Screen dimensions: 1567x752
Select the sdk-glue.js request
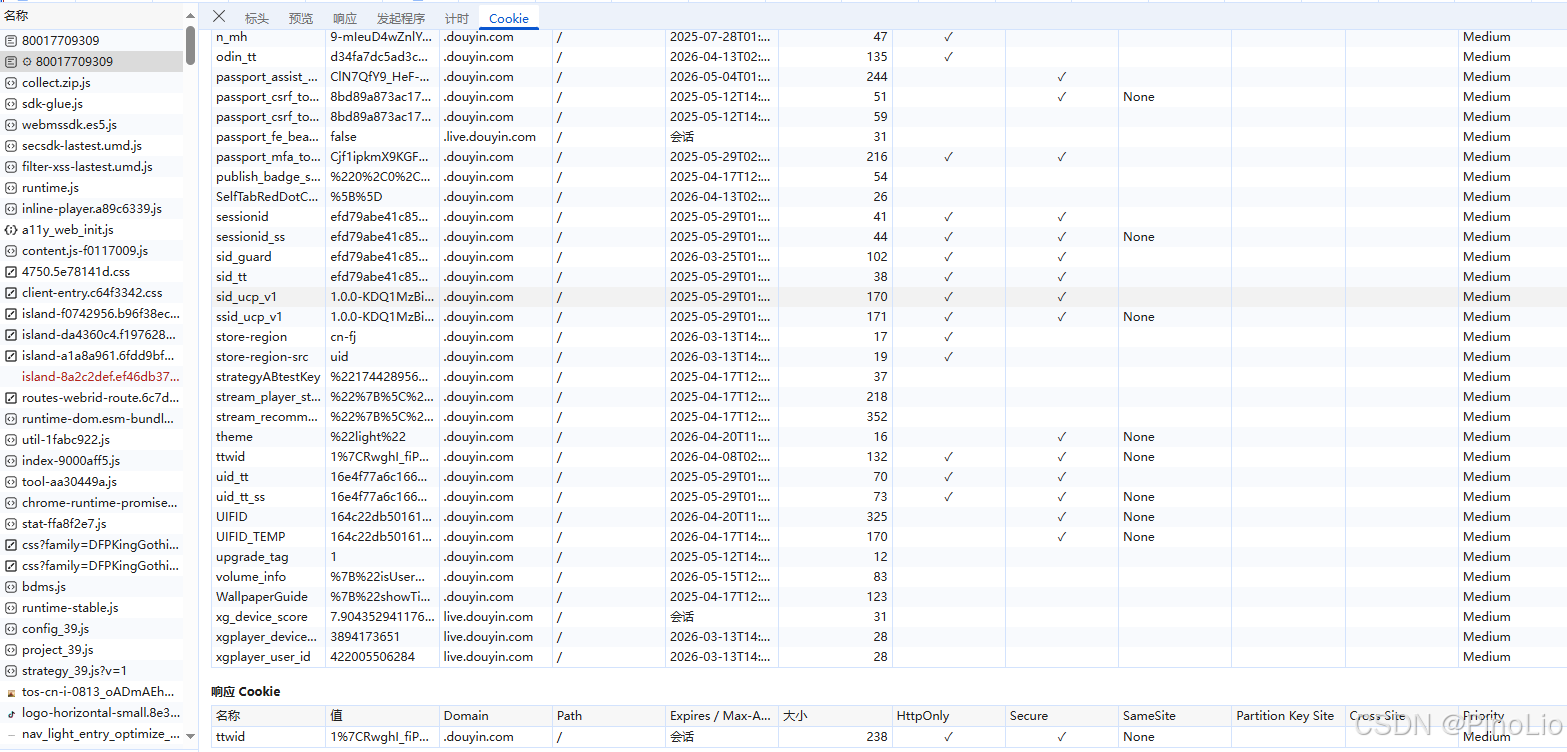click(92, 104)
